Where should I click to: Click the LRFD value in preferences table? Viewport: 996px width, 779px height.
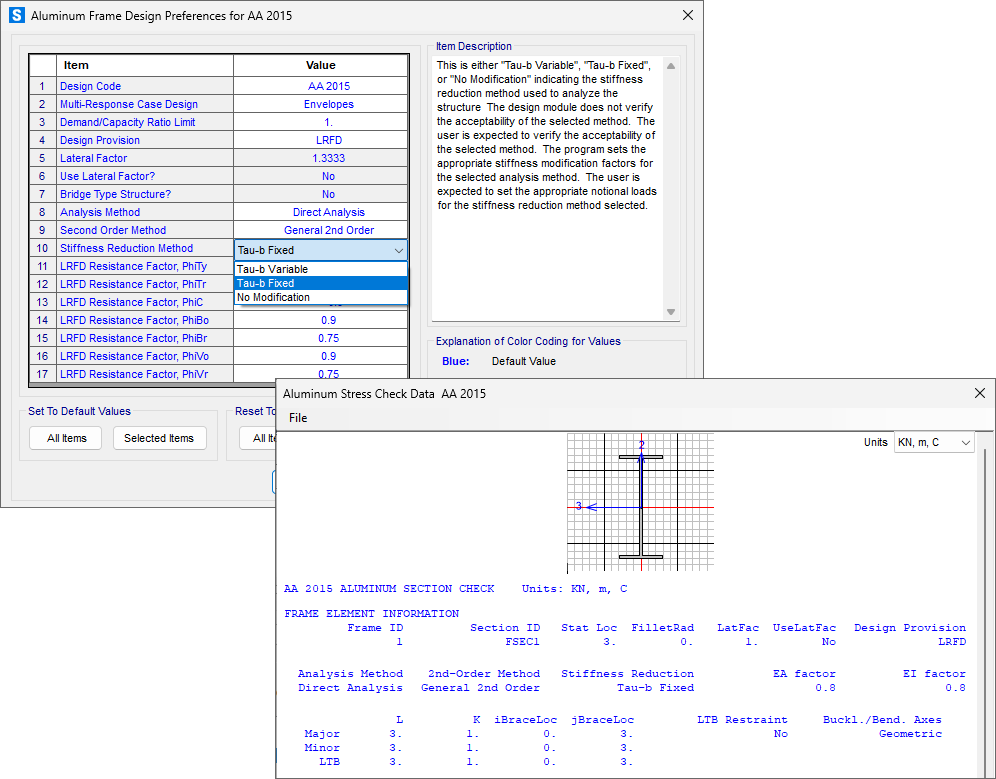[321, 140]
